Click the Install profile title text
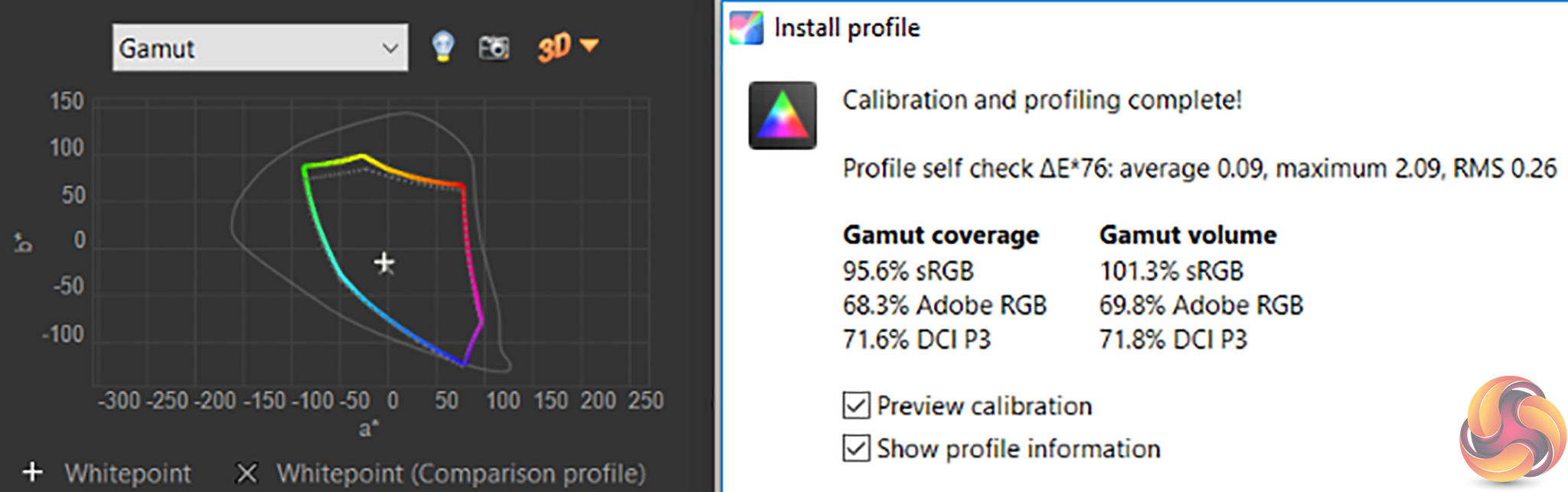This screenshot has width=1568, height=492. 847,28
